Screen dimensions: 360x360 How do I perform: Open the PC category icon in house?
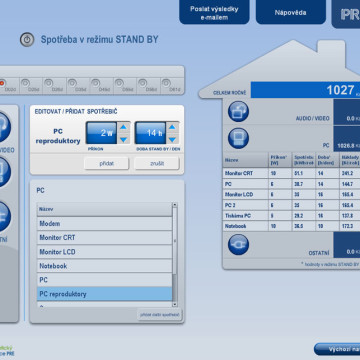point(238,138)
